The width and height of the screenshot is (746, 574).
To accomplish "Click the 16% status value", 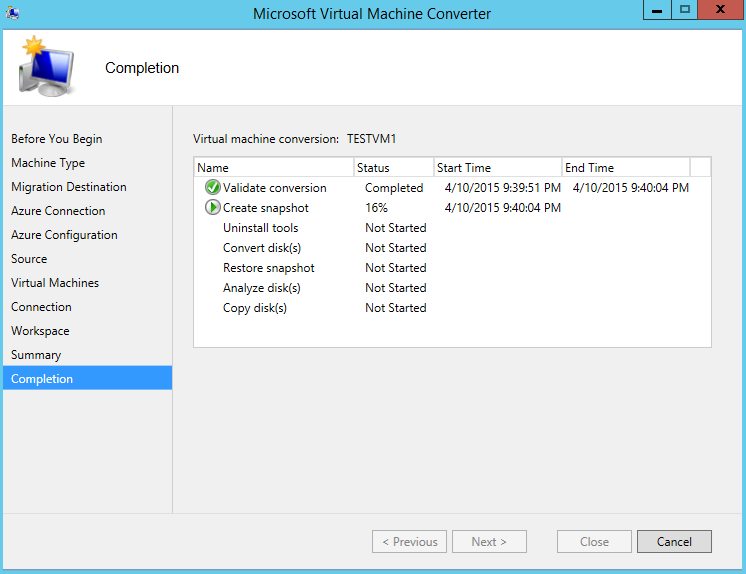I will 376,208.
